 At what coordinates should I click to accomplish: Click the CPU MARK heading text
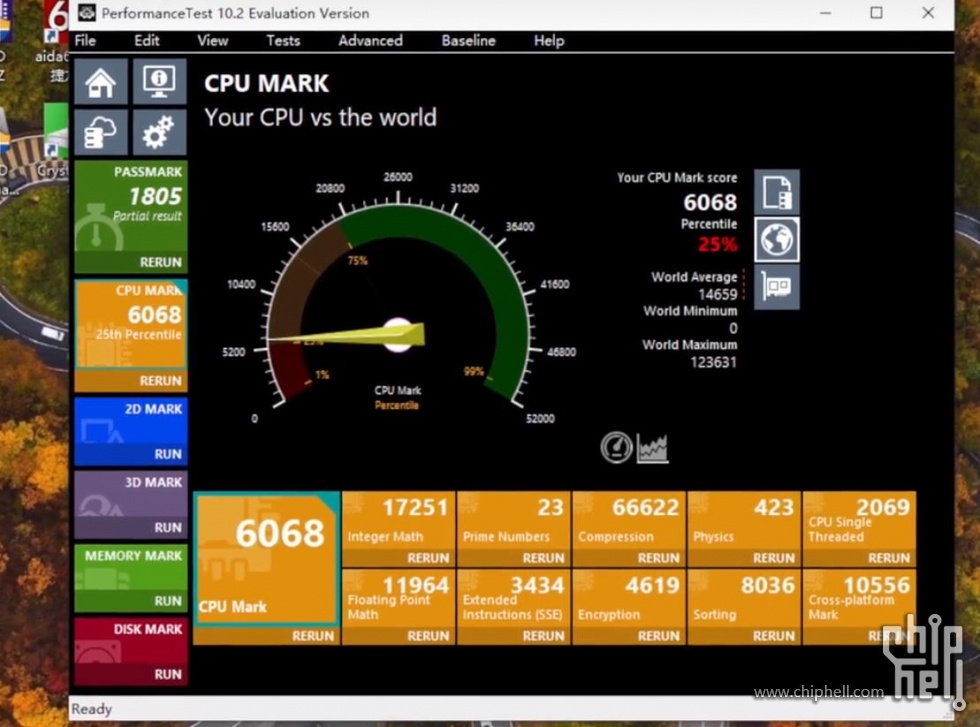coord(266,83)
